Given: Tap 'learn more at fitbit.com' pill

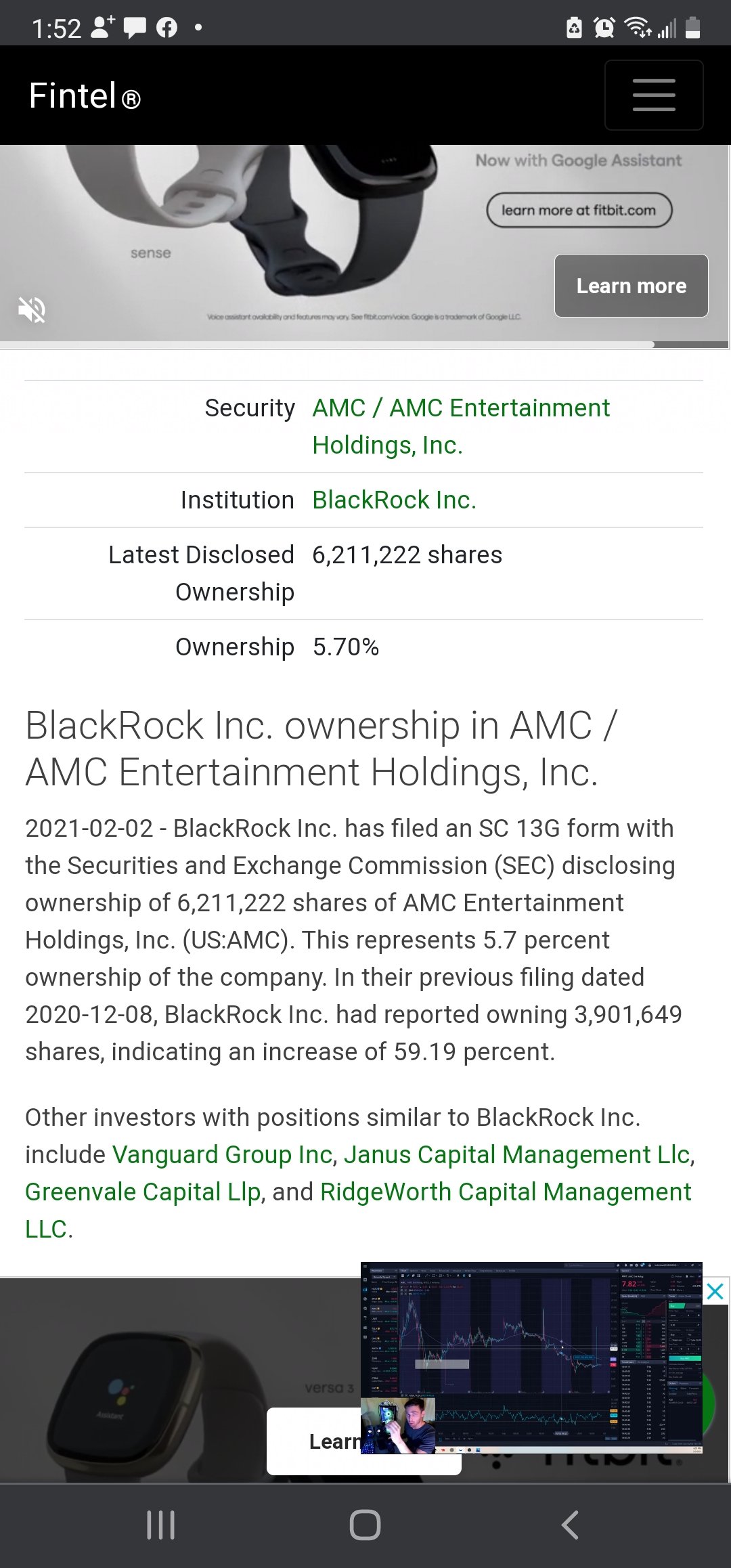Looking at the screenshot, I should (579, 210).
